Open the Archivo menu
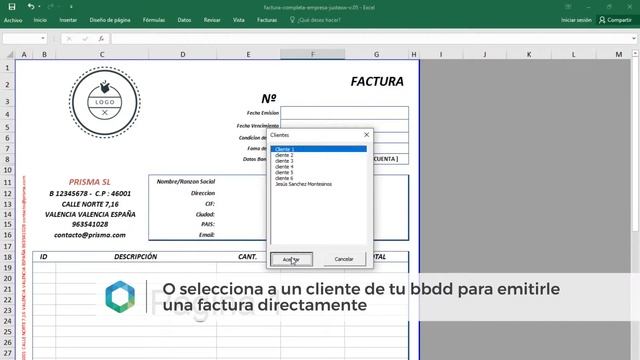This screenshot has height=360, width=640. point(13,20)
